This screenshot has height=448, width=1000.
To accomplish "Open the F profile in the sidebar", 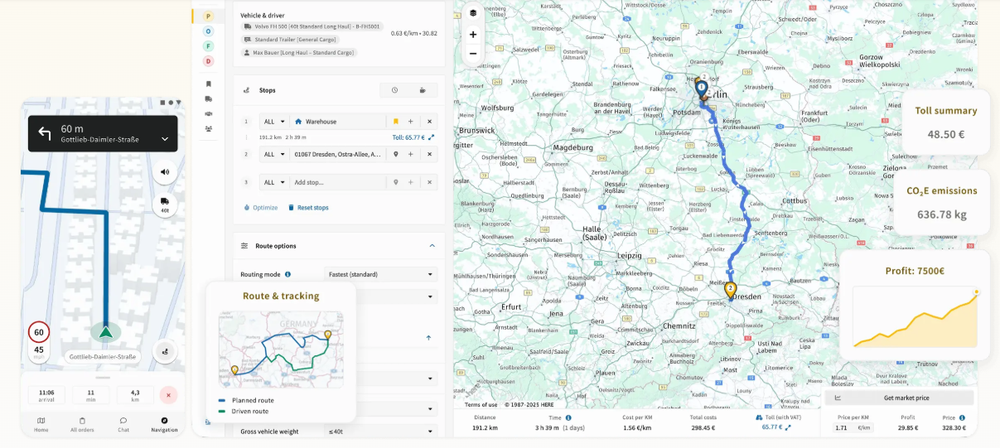I will pyautogui.click(x=208, y=46).
